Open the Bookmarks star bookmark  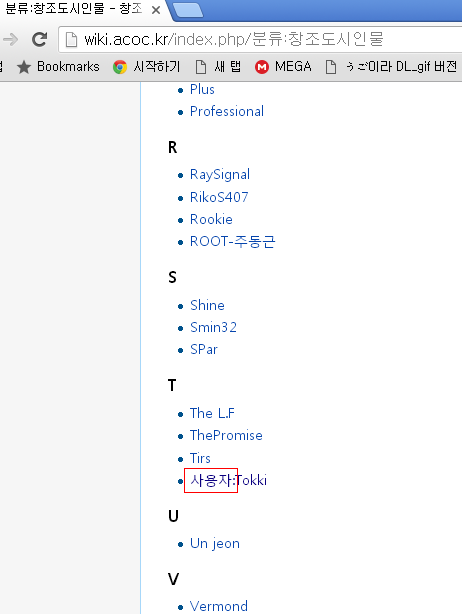[58, 67]
